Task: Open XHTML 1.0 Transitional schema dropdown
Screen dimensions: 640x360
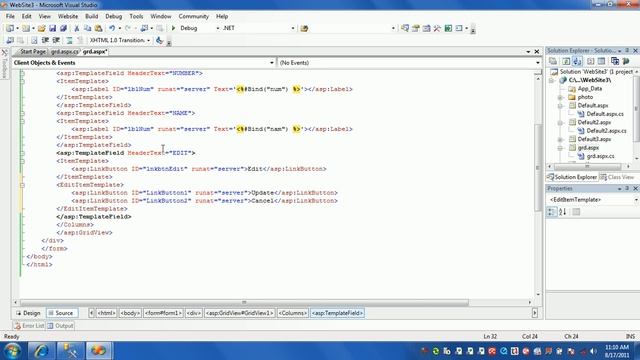Action: [148, 40]
